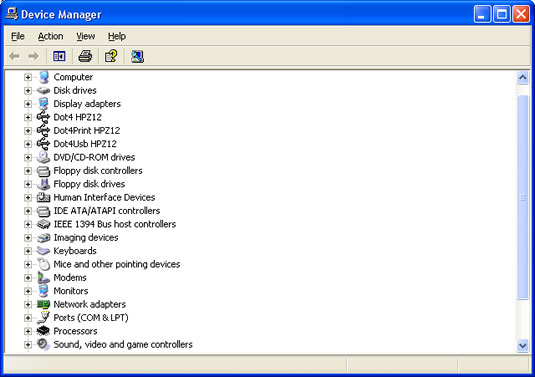
Task: Click the scrollbar down arrow
Action: pyautogui.click(x=522, y=346)
